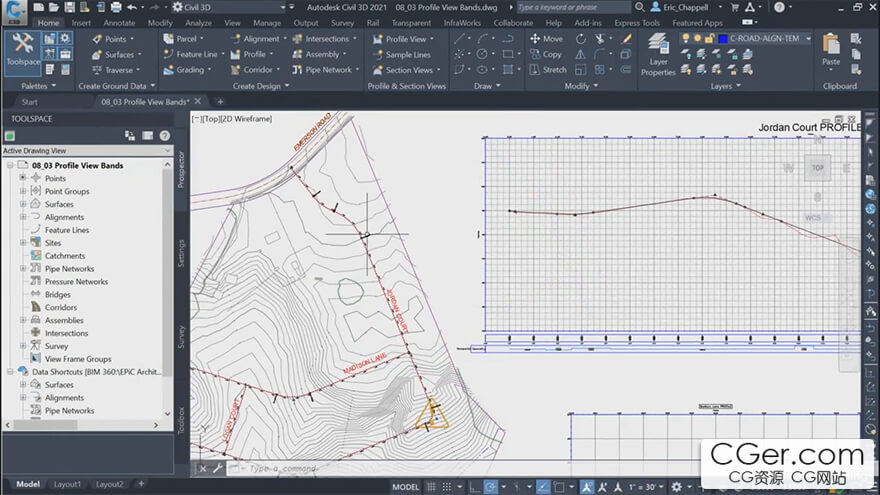Select the Copy tool
This screenshot has width=880, height=495.
click(546, 54)
